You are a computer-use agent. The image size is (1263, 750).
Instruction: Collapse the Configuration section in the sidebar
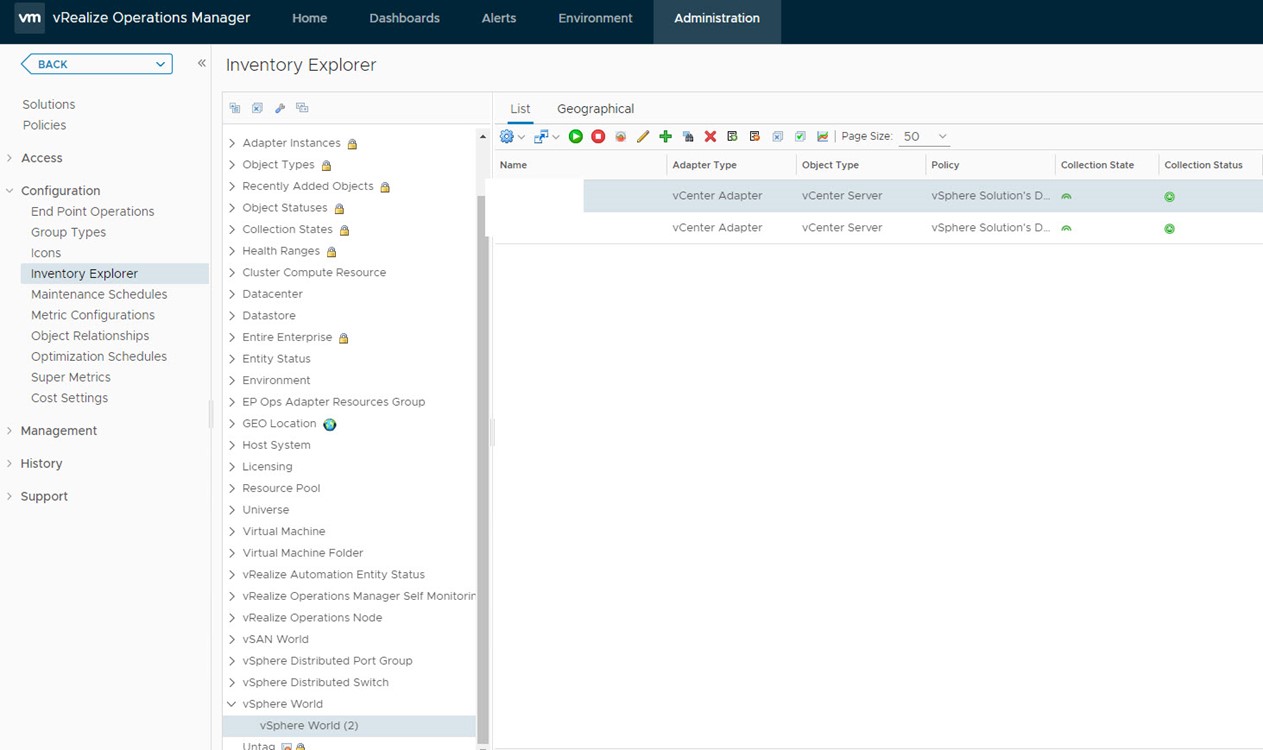10,191
